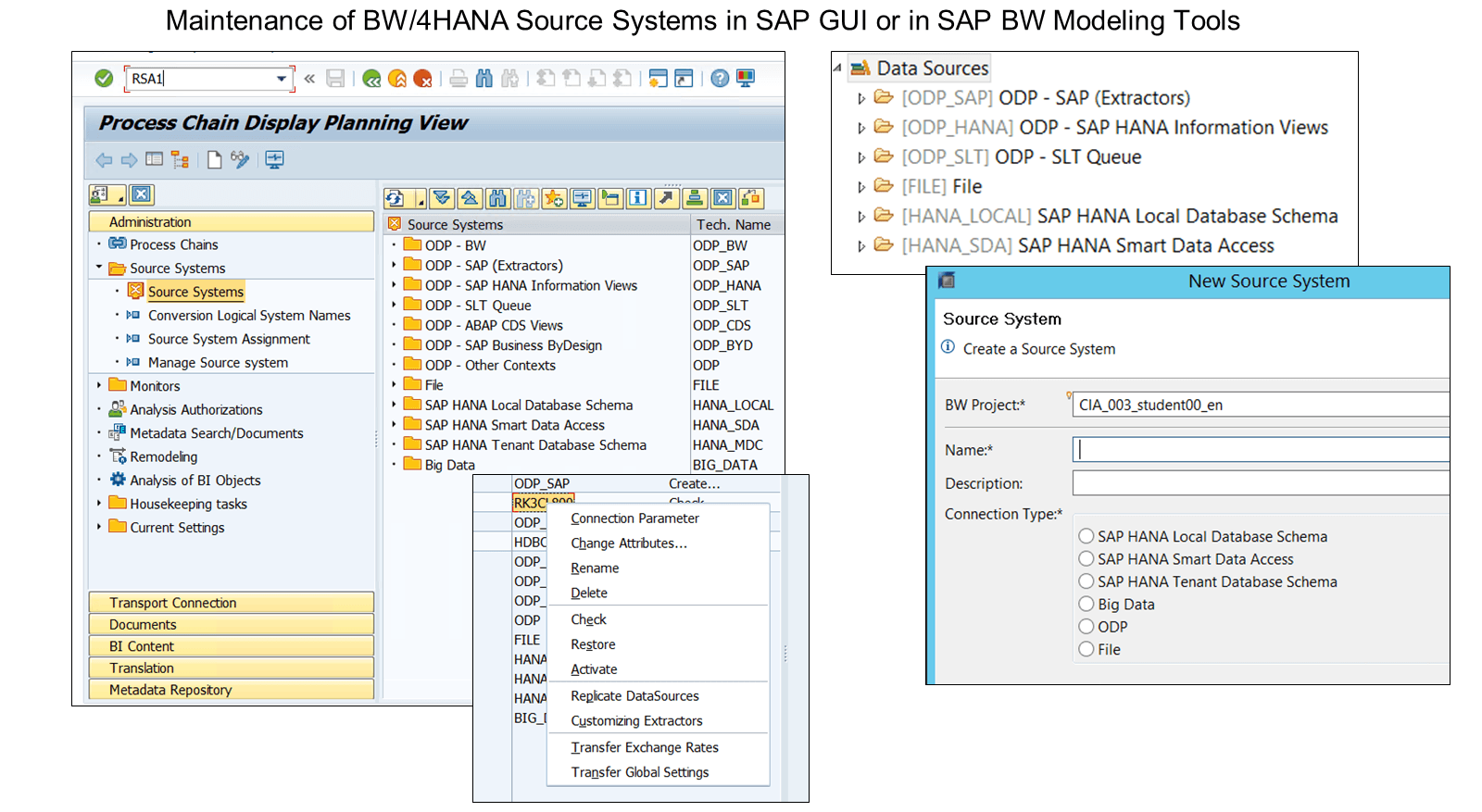1482x812 pixels.
Task: Select Big Data connection type radio button
Action: [x=1086, y=604]
